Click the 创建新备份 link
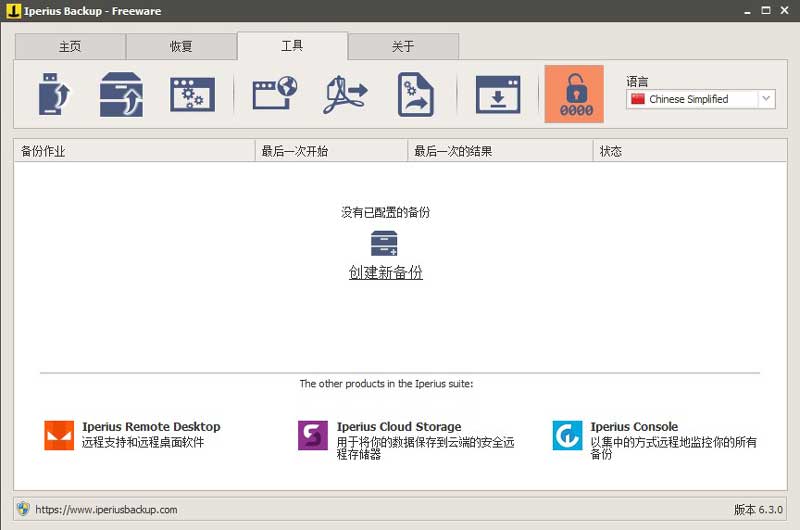800x530 pixels. [x=386, y=272]
